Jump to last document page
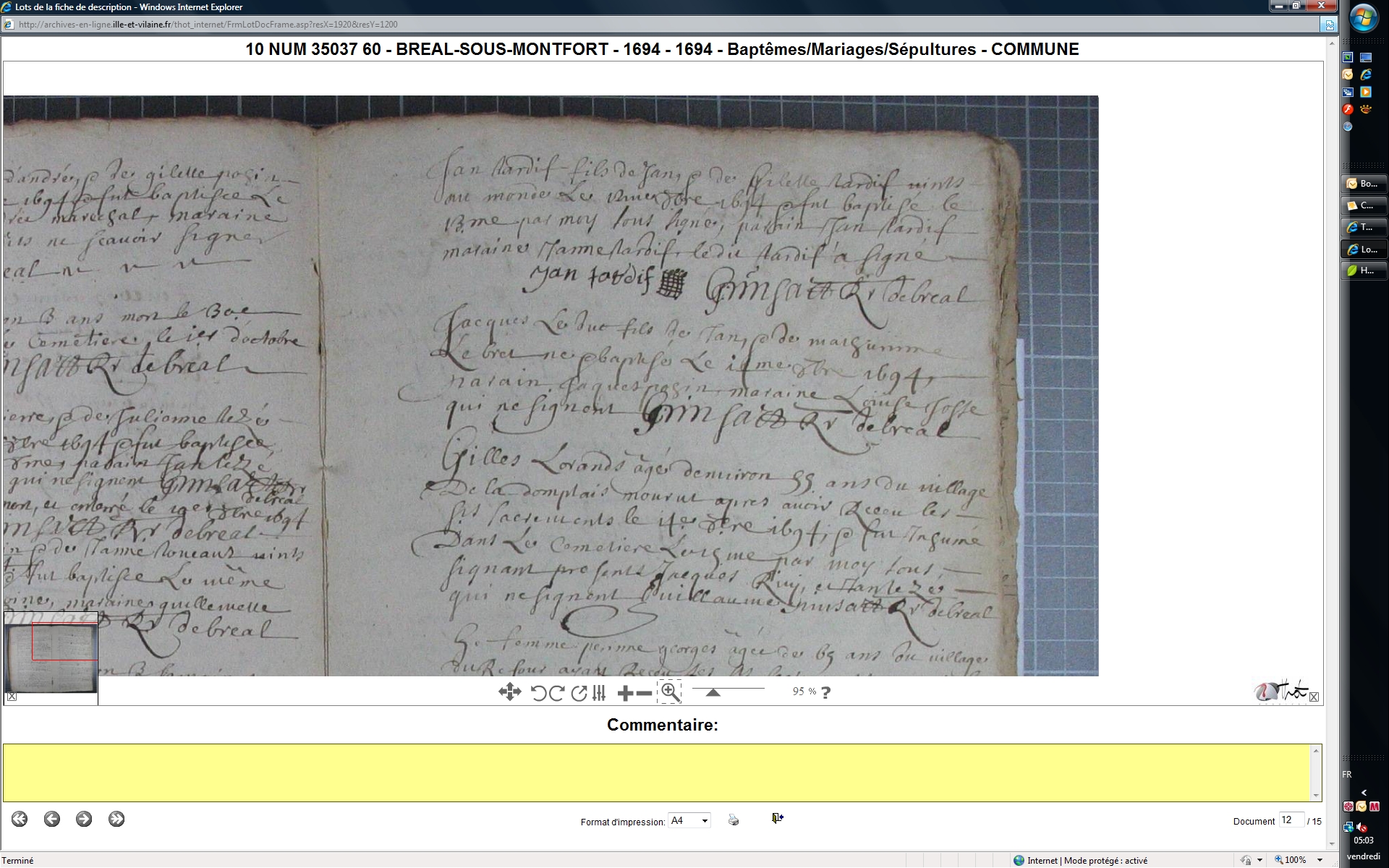Screen dimensions: 1389x868 tap(116, 819)
